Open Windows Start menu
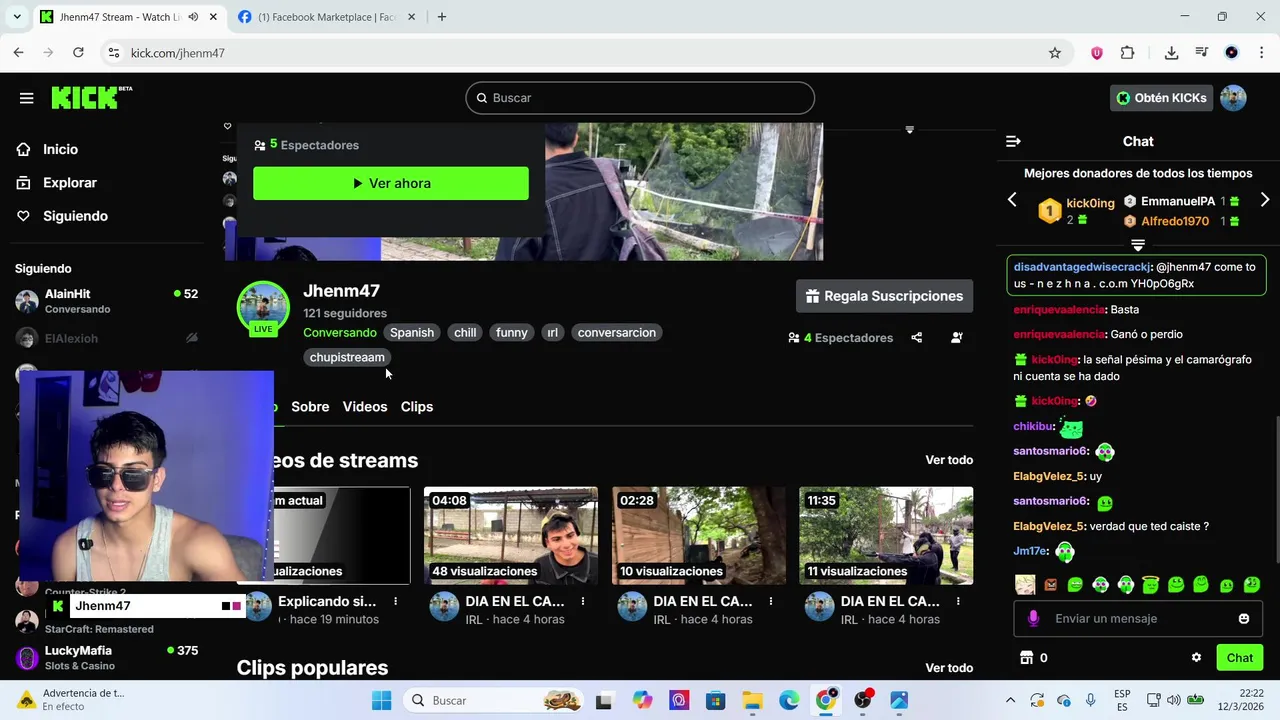This screenshot has height=720, width=1280. (x=381, y=701)
